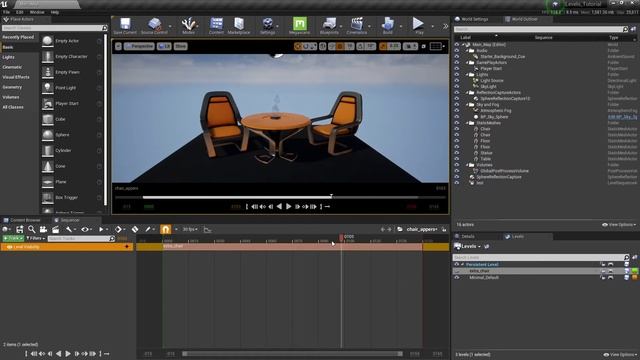This screenshot has height=360, width=640.
Task: Click the Sequencer camera icon
Action: coord(43,230)
